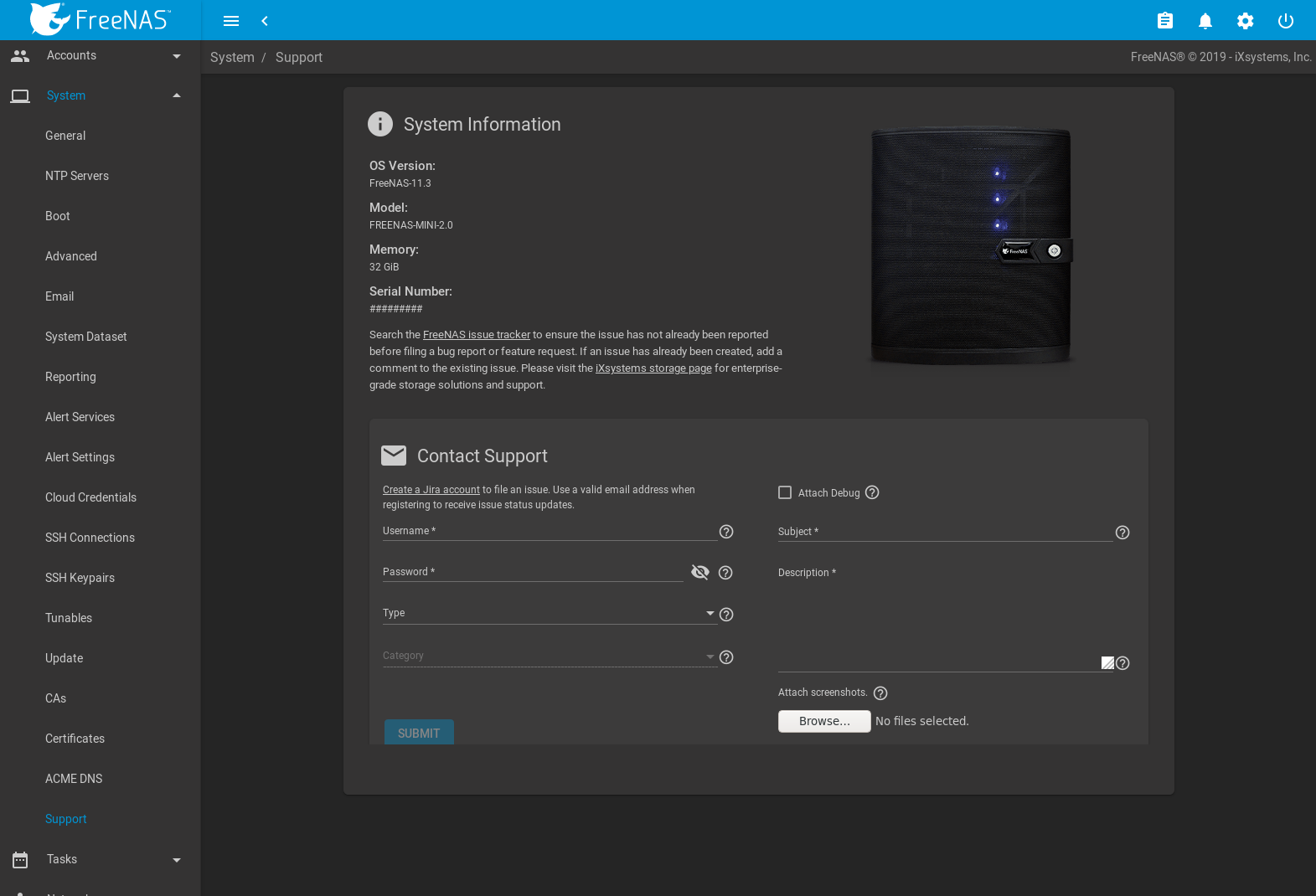The height and width of the screenshot is (896, 1316).
Task: Open the alerts bell notifications
Action: coord(1205,21)
